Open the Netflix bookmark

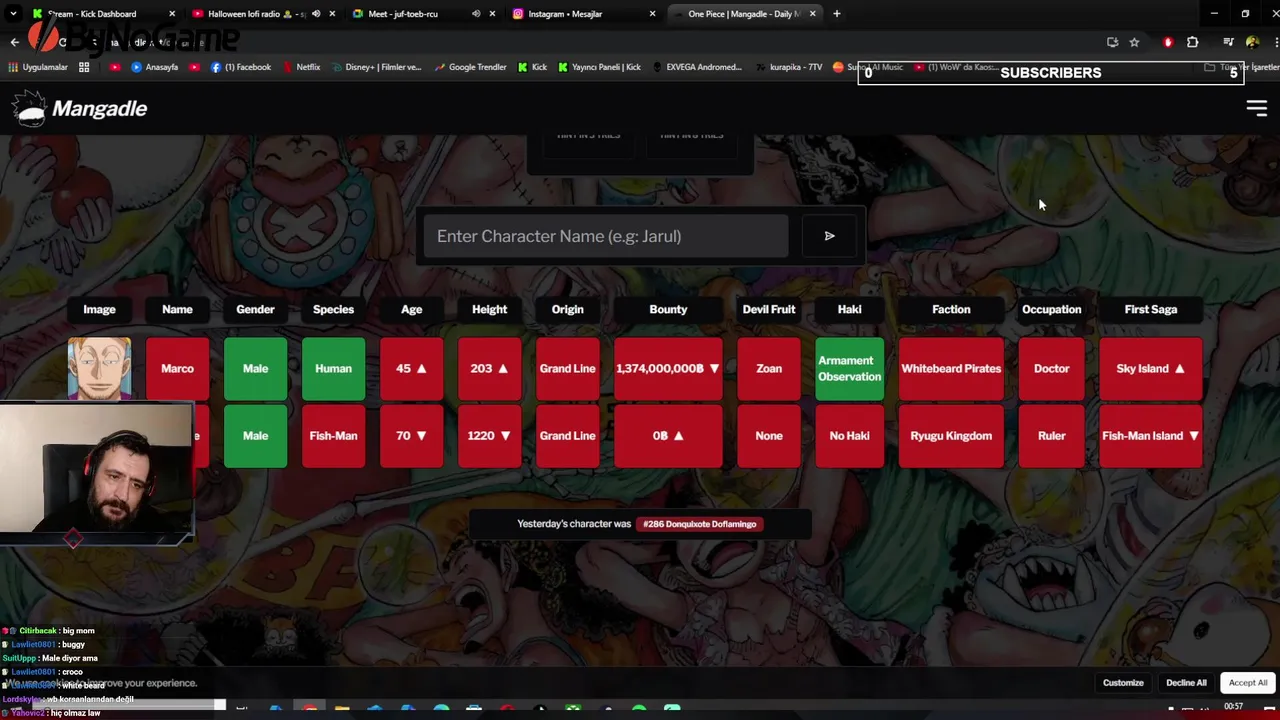click(301, 67)
